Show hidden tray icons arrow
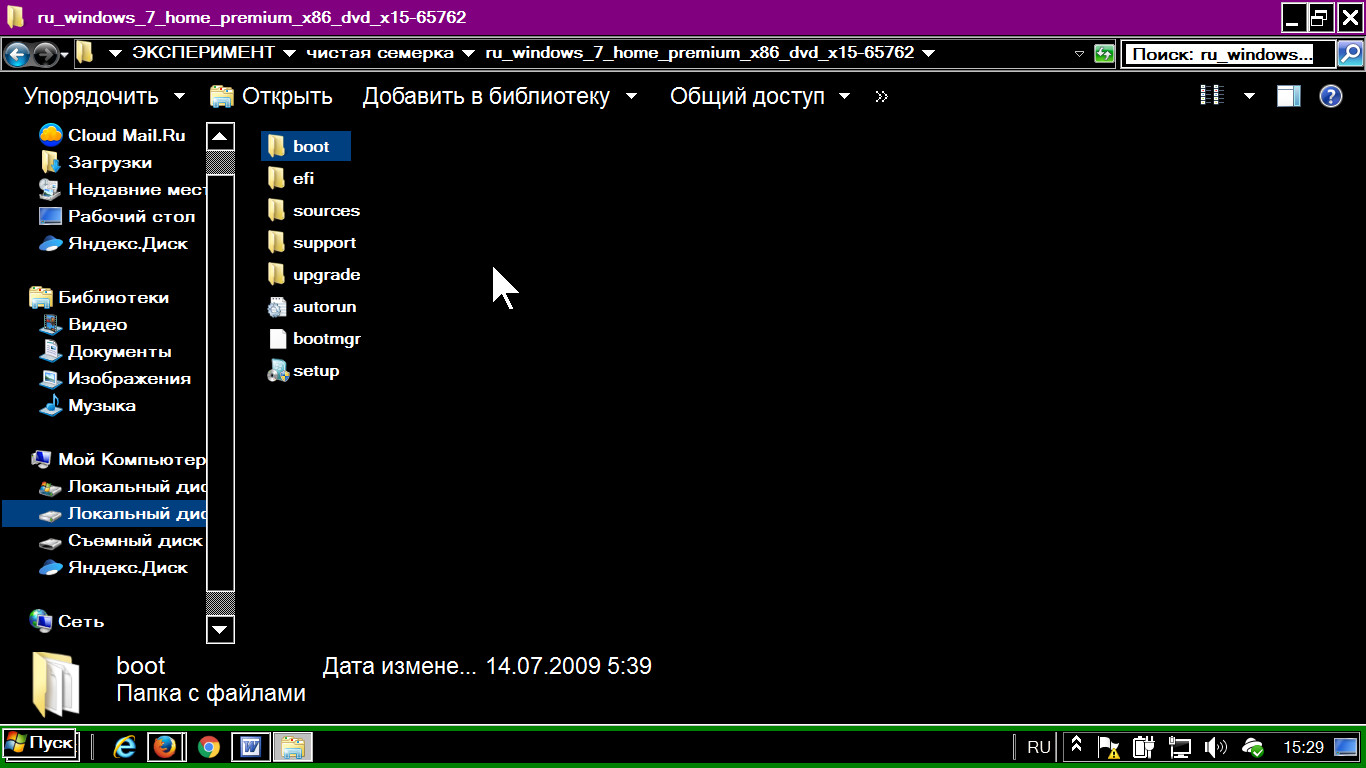 [x=1076, y=746]
